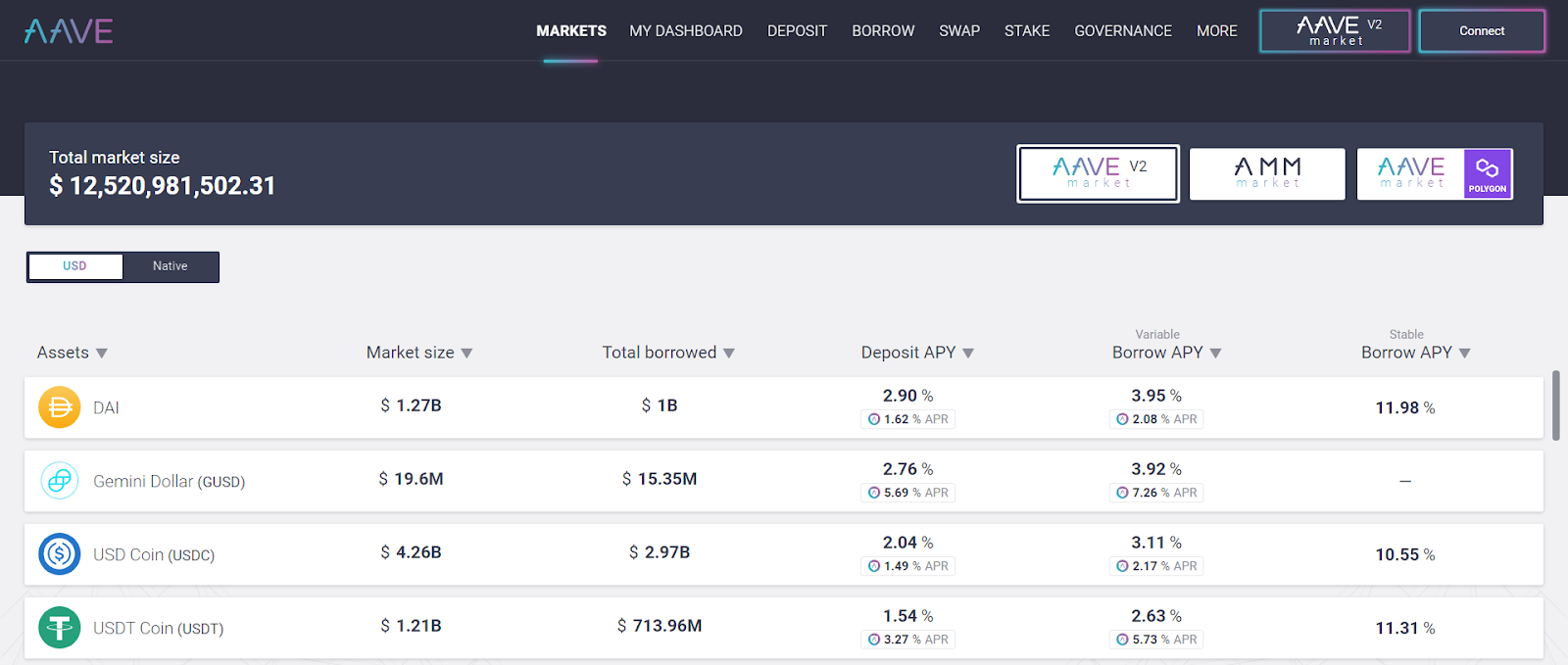Click USDC stable borrow APY 10.55 %
Image resolution: width=1568 pixels, height=665 pixels.
(1405, 554)
